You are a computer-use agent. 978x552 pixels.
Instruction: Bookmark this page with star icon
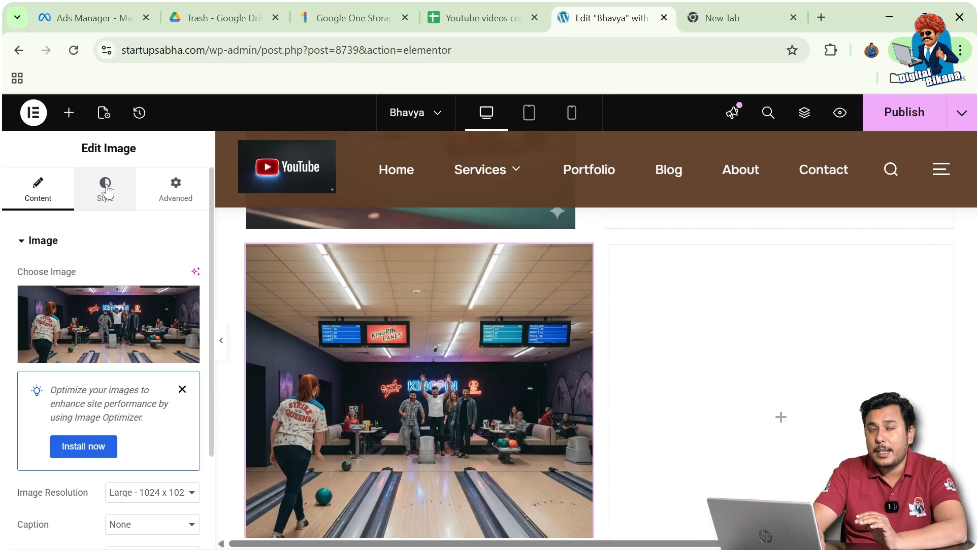792,51
